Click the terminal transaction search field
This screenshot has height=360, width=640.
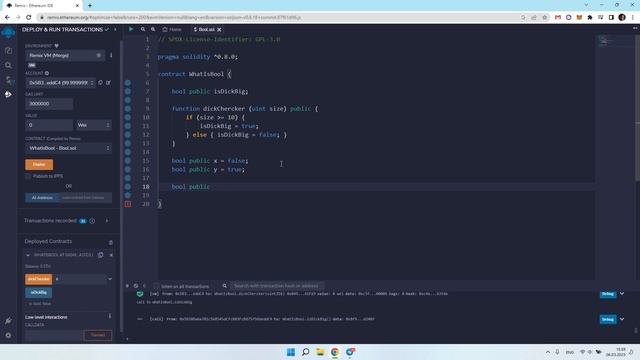[278, 286]
